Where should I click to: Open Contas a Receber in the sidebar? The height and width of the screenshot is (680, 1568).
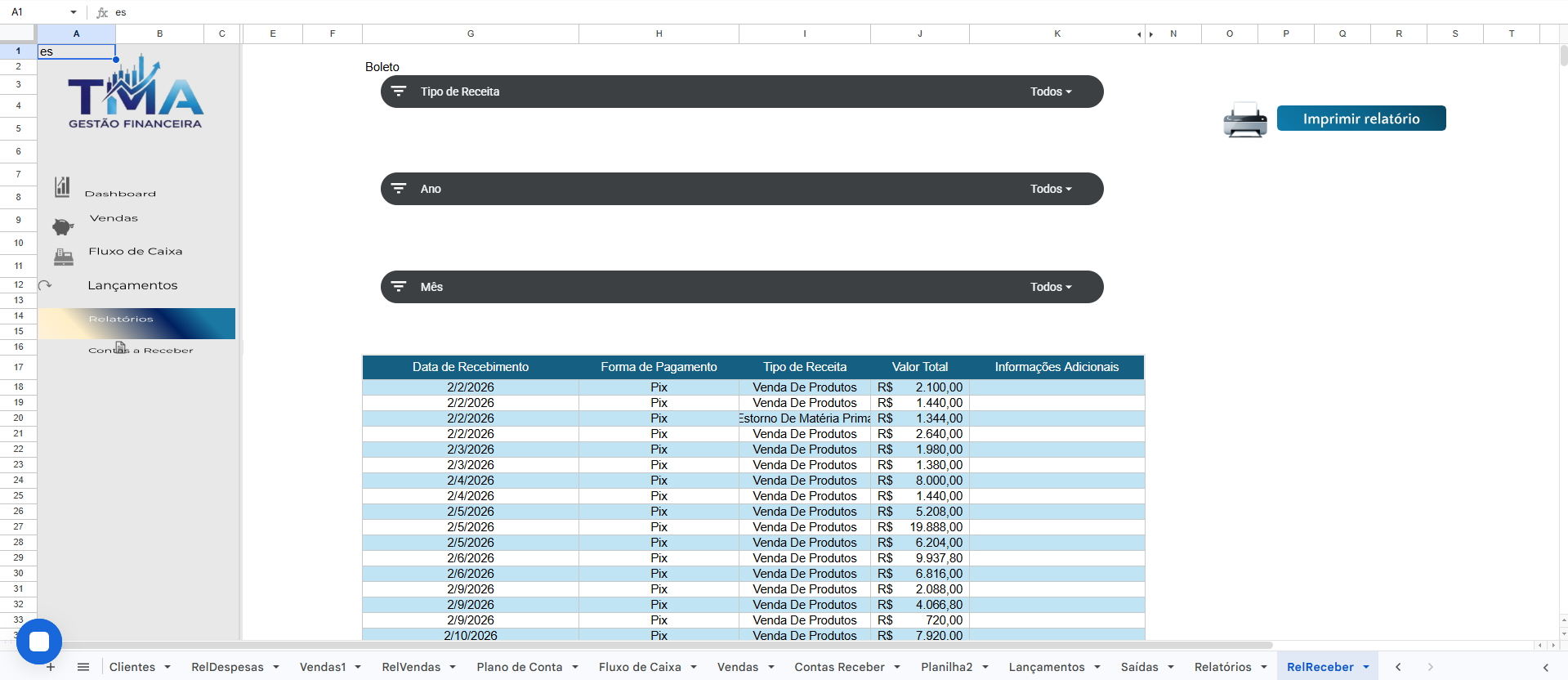coord(141,351)
